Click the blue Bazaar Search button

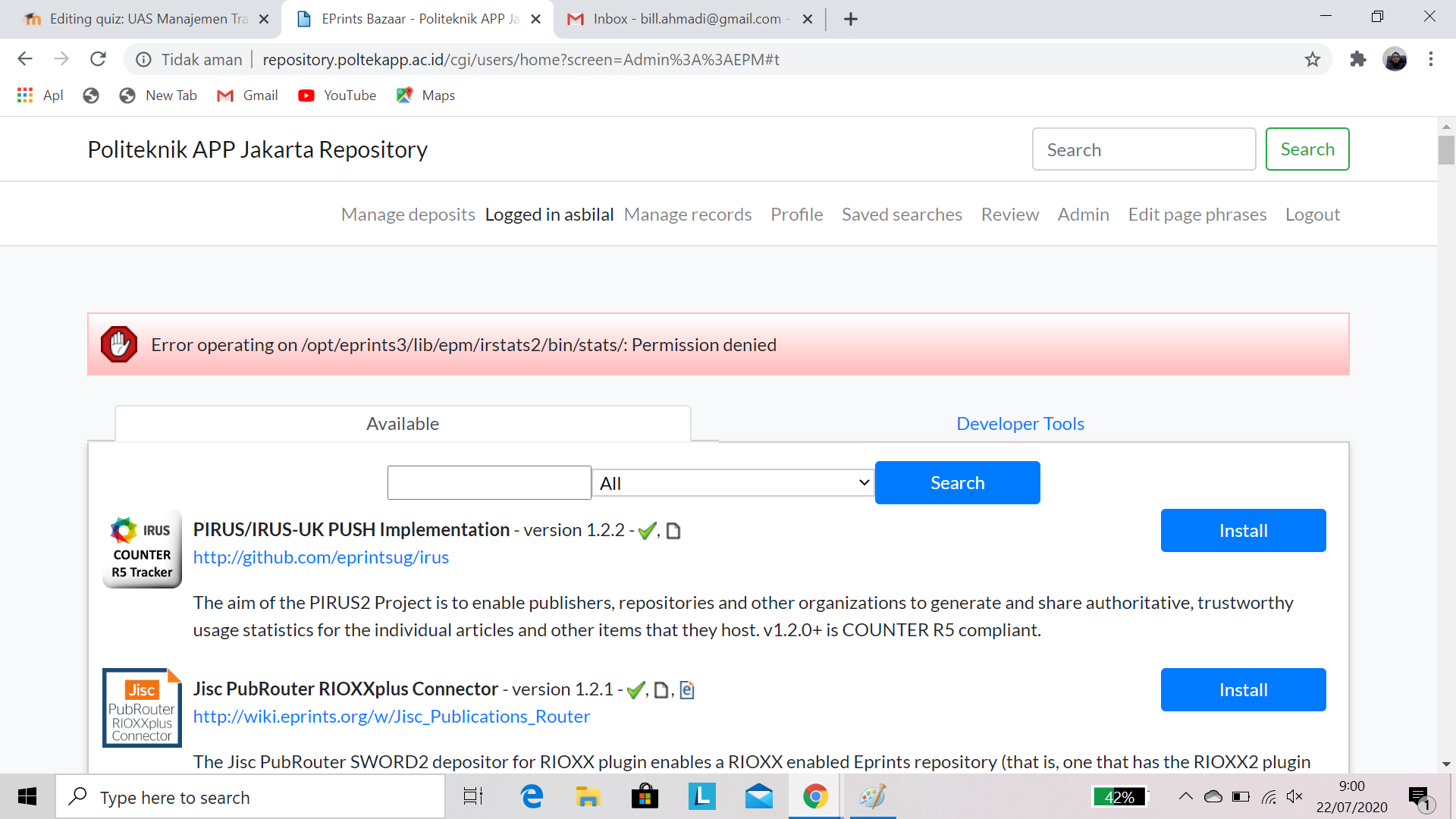(957, 482)
